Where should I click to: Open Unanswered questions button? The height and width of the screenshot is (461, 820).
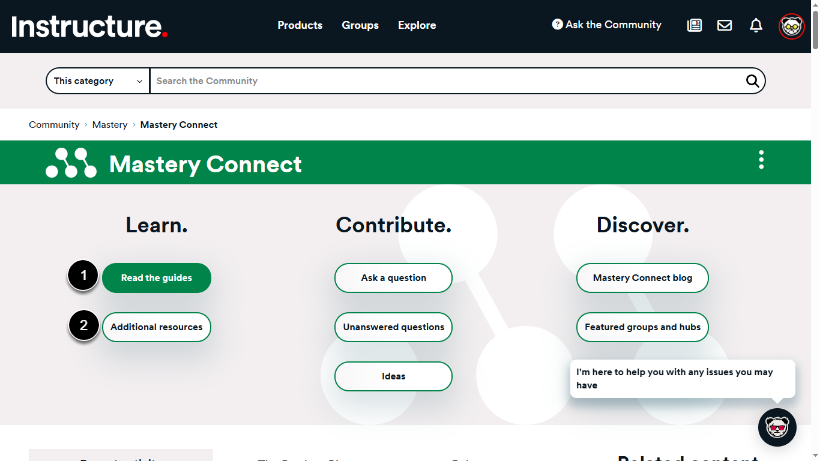point(393,327)
